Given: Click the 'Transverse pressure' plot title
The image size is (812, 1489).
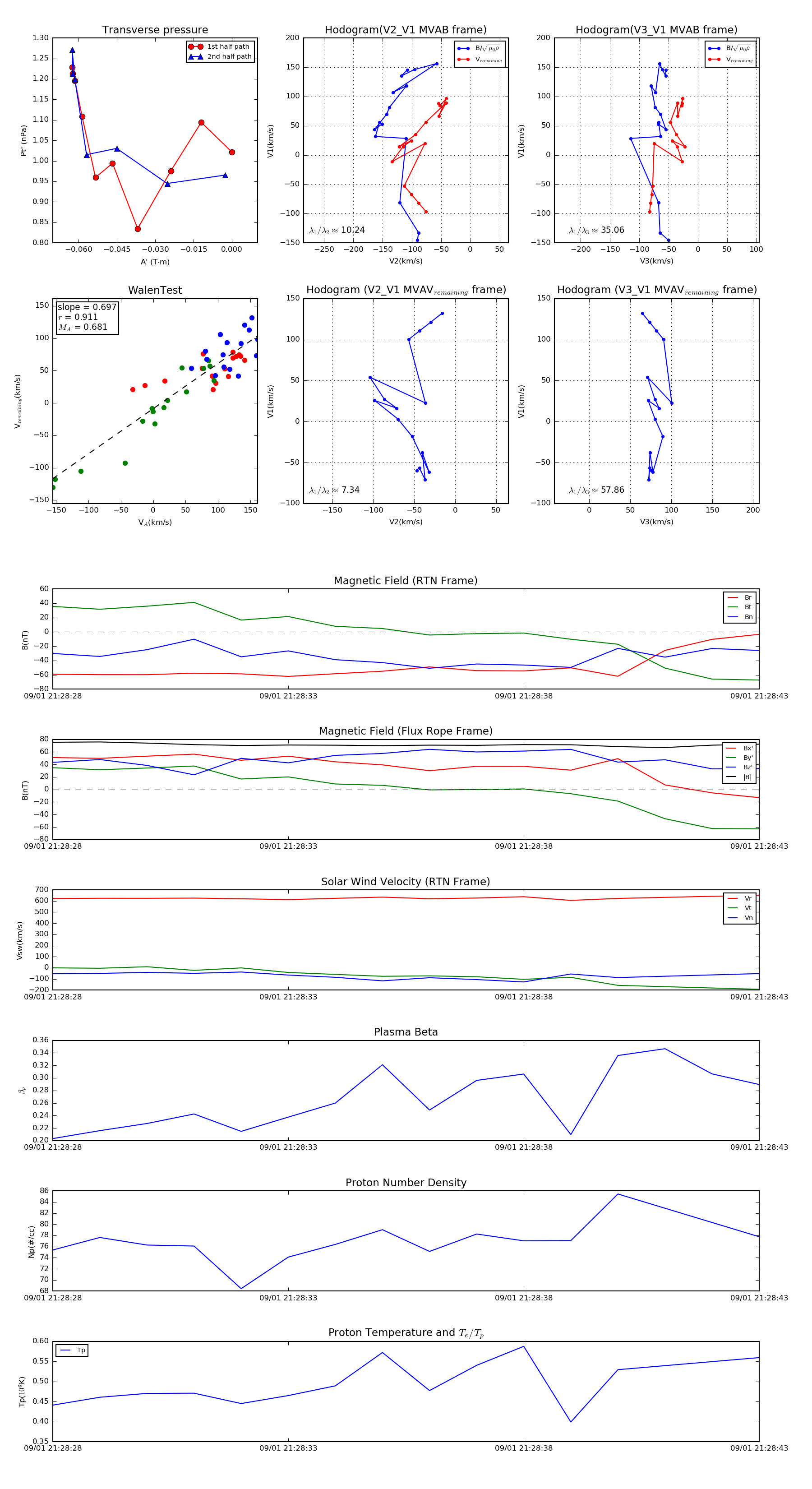Looking at the screenshot, I should (155, 30).
